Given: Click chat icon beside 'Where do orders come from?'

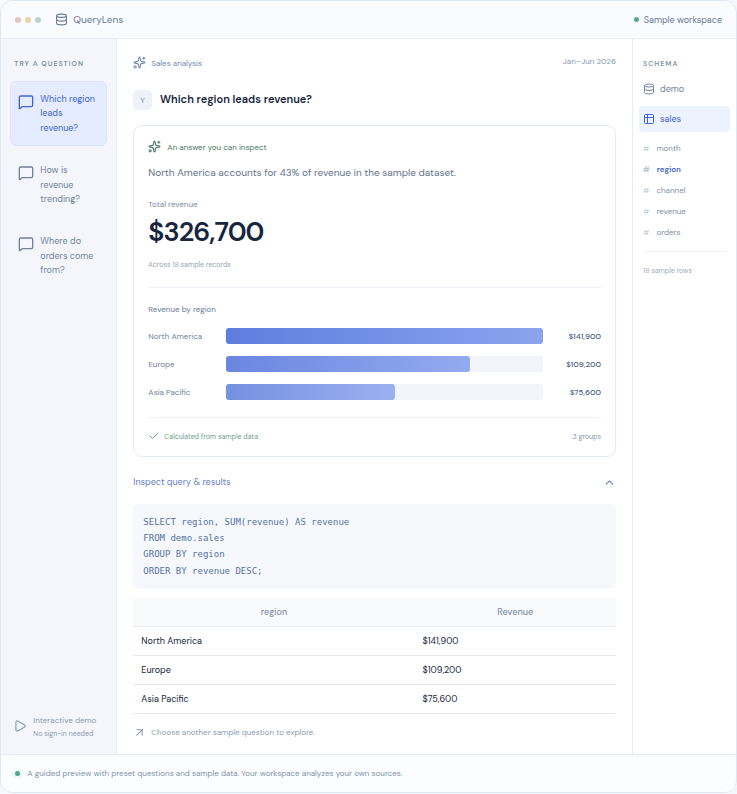Looking at the screenshot, I should 26,244.
